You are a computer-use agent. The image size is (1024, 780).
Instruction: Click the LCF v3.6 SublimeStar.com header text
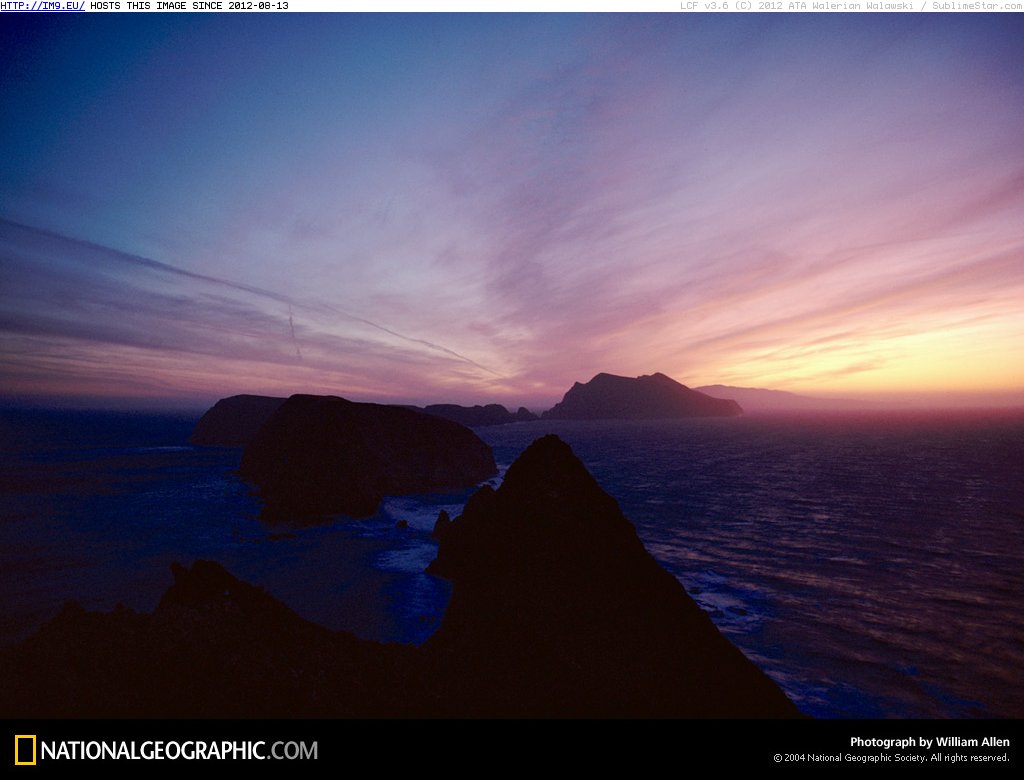click(852, 6)
